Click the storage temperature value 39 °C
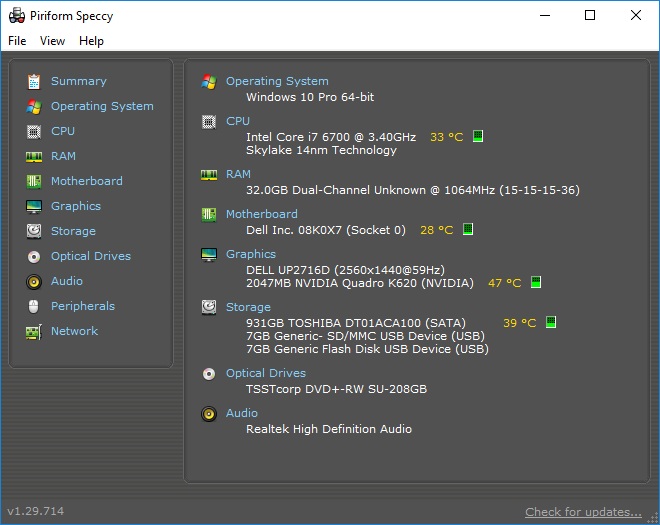This screenshot has width=660, height=525. tap(519, 323)
